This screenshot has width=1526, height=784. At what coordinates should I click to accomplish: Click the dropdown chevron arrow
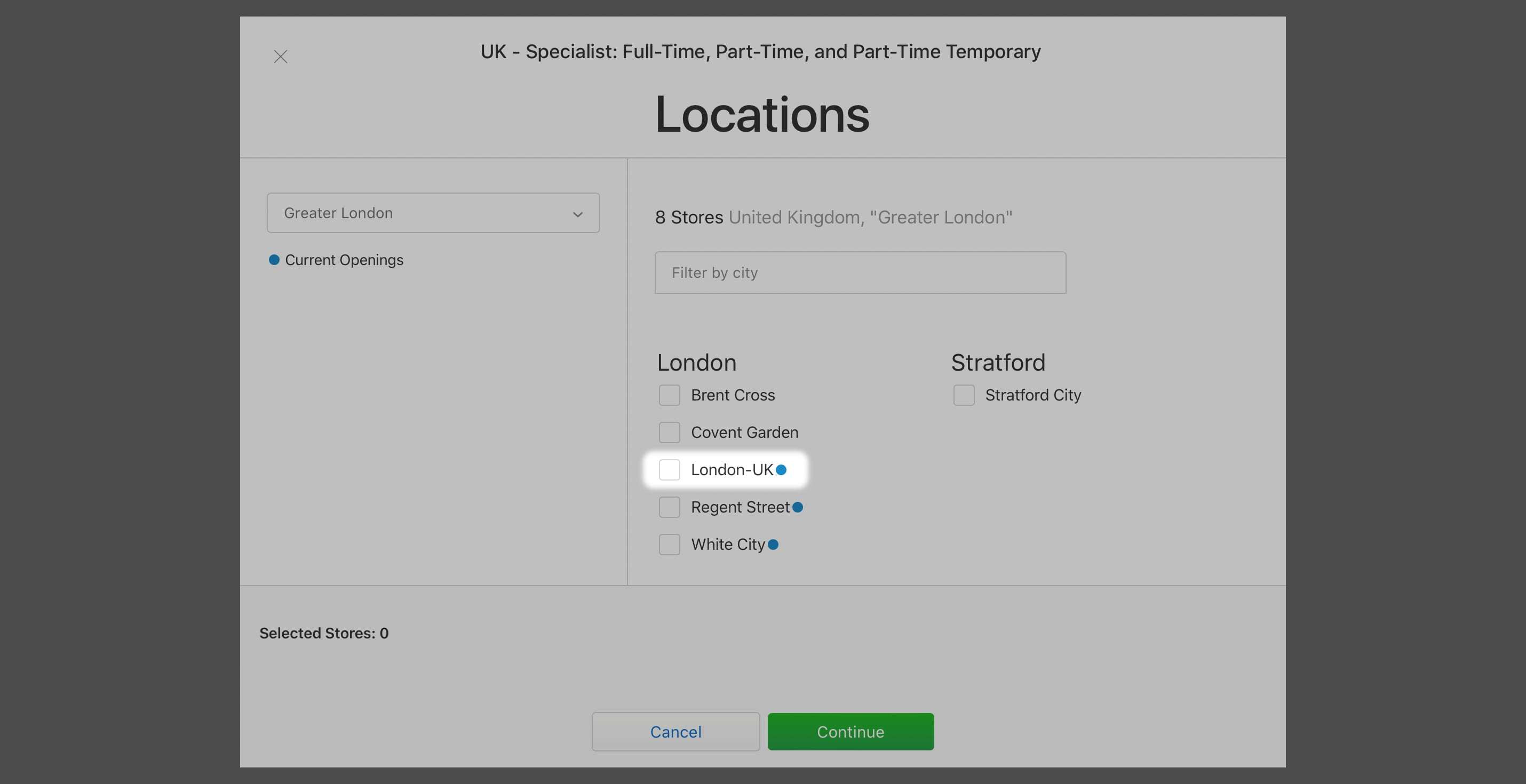tap(577, 214)
